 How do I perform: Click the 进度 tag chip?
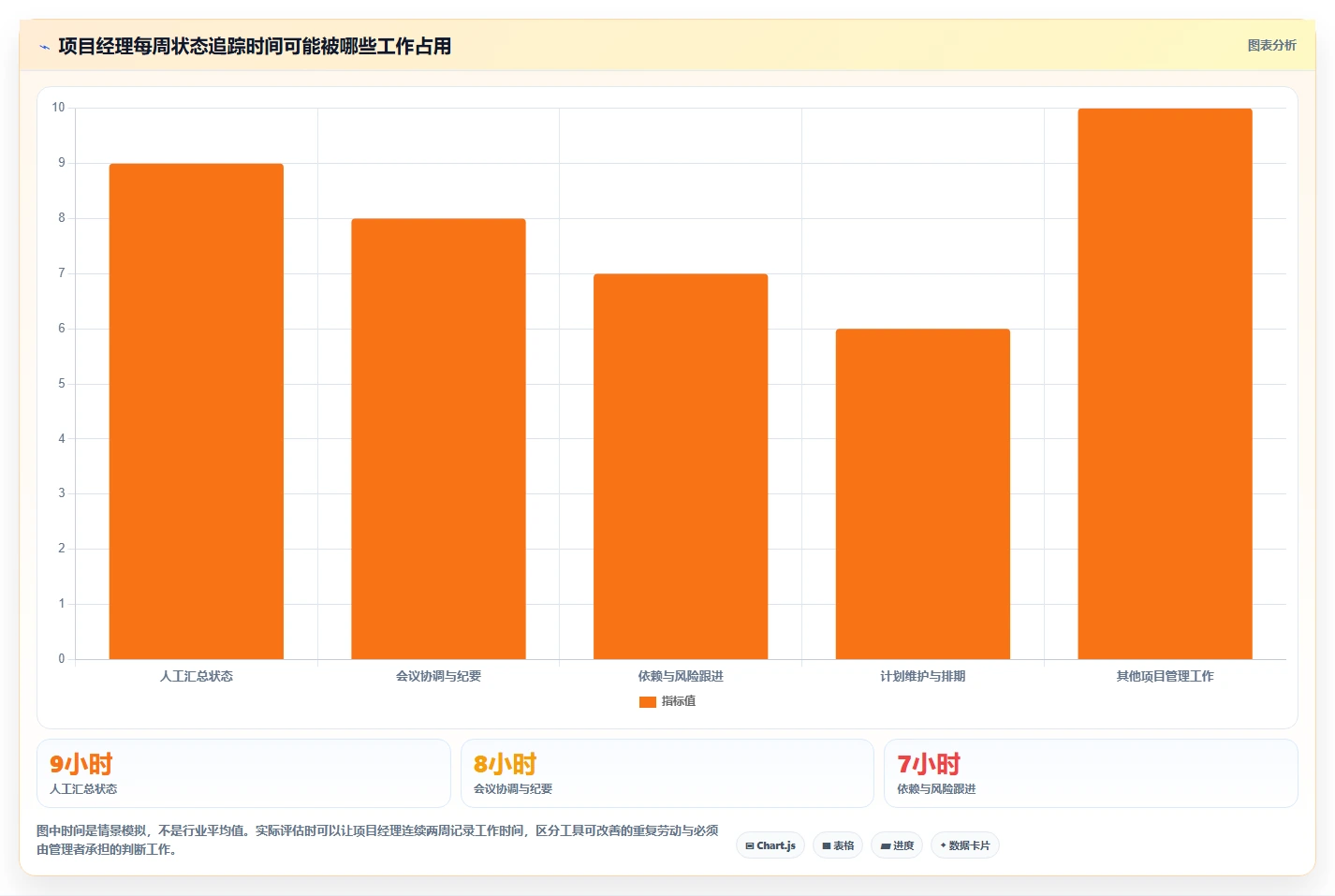[x=897, y=845]
